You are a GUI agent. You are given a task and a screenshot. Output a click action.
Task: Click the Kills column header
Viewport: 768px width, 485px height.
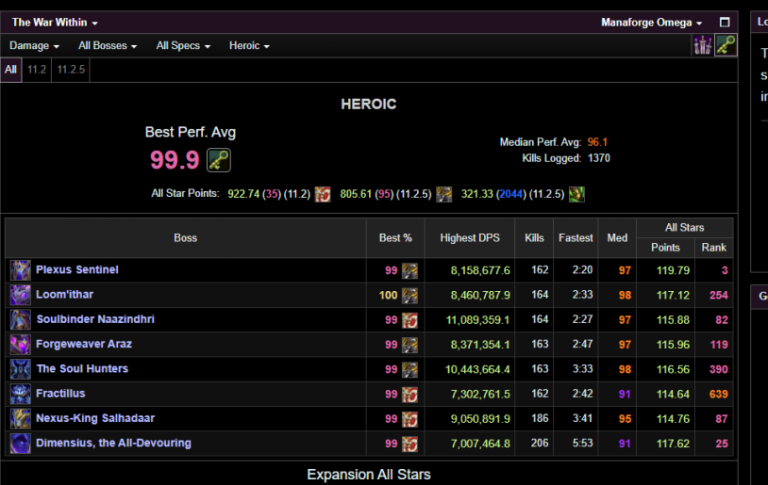[x=534, y=238]
